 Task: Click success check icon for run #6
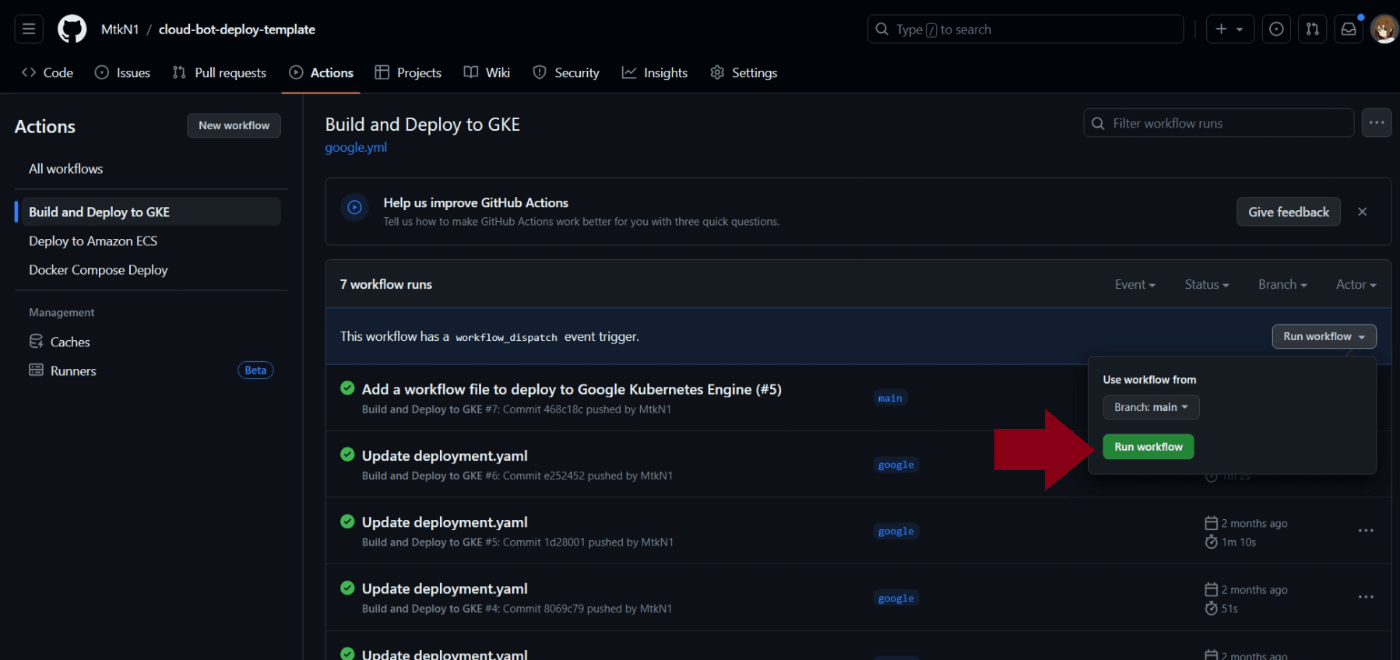pos(347,455)
